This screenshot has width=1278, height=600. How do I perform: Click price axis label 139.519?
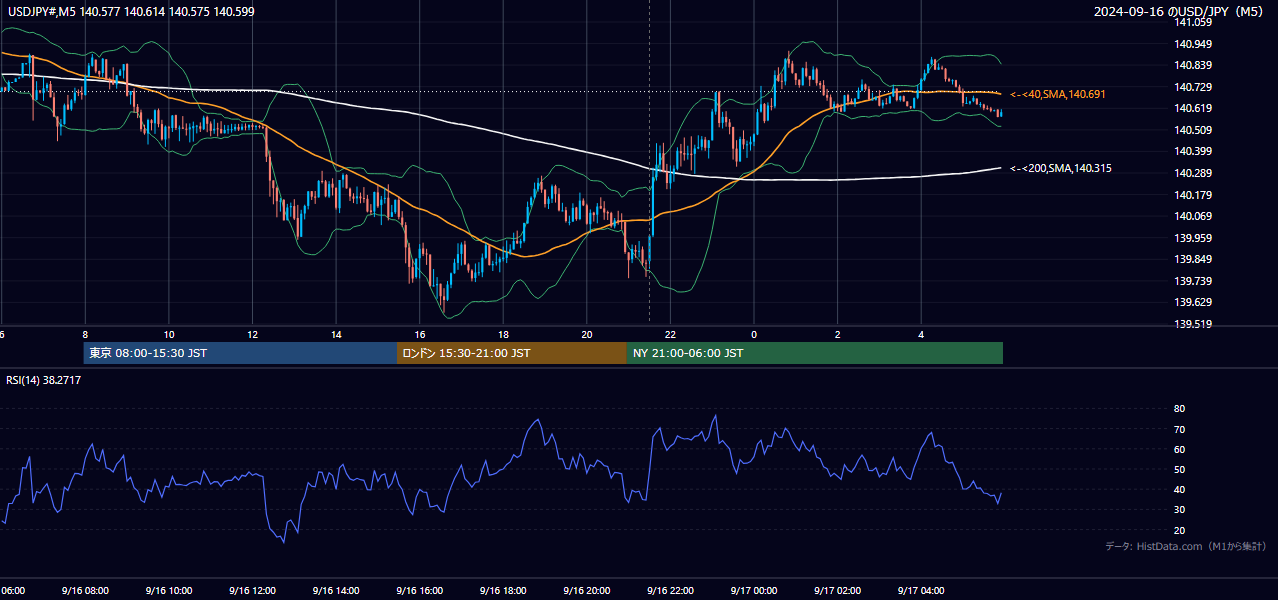[1192, 324]
